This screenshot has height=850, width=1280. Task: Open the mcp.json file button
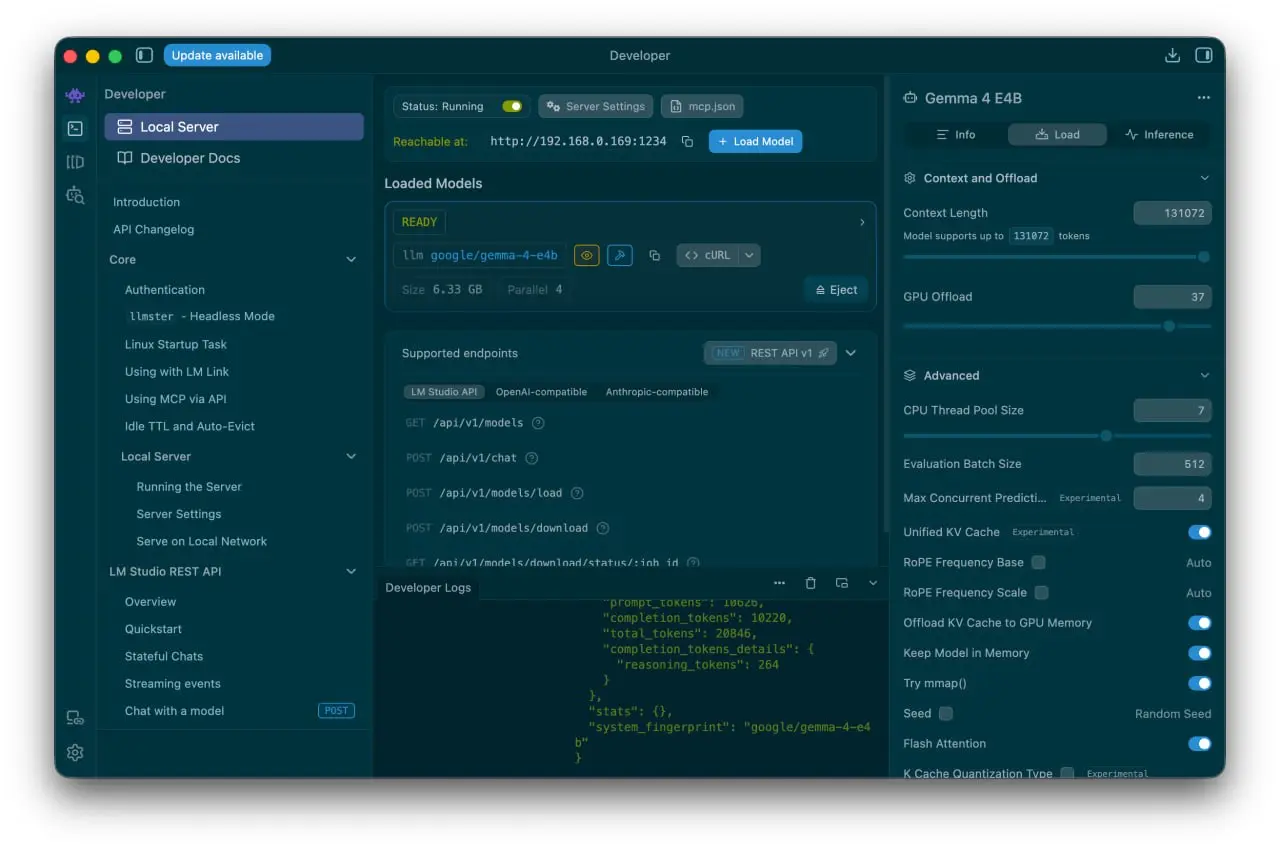[x=703, y=106]
